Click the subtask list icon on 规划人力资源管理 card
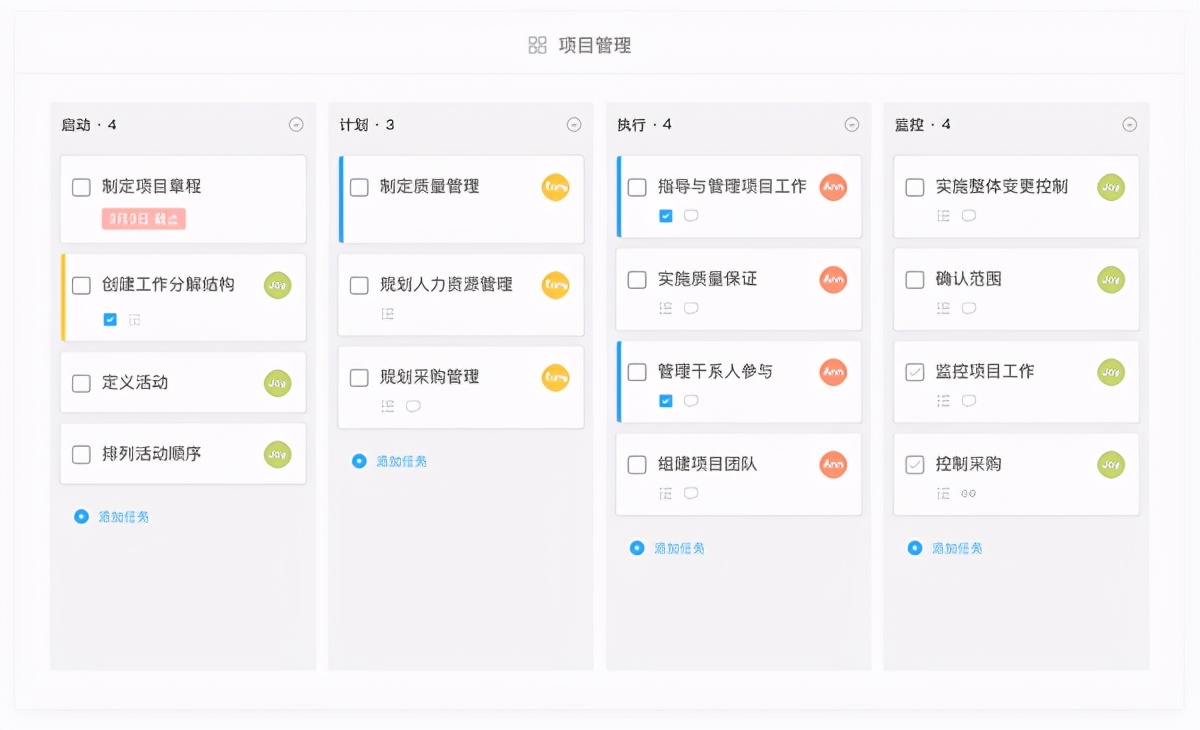Viewport: 1200px width, 730px height. click(x=389, y=313)
